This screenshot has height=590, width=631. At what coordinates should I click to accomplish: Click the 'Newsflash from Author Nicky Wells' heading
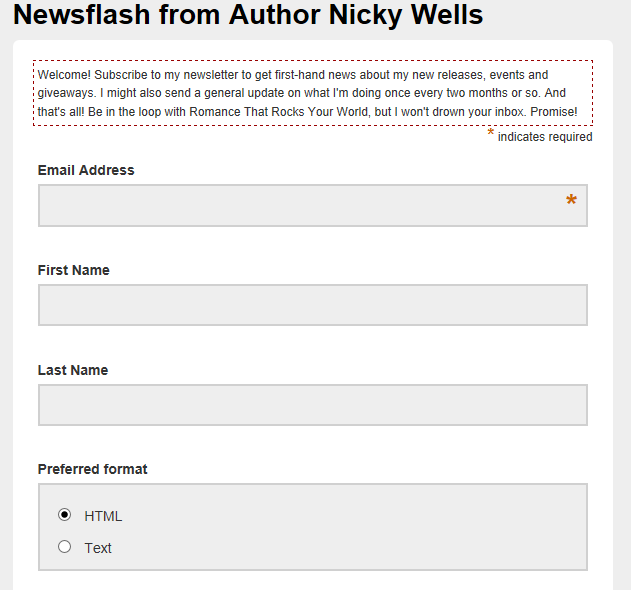[x=248, y=15]
